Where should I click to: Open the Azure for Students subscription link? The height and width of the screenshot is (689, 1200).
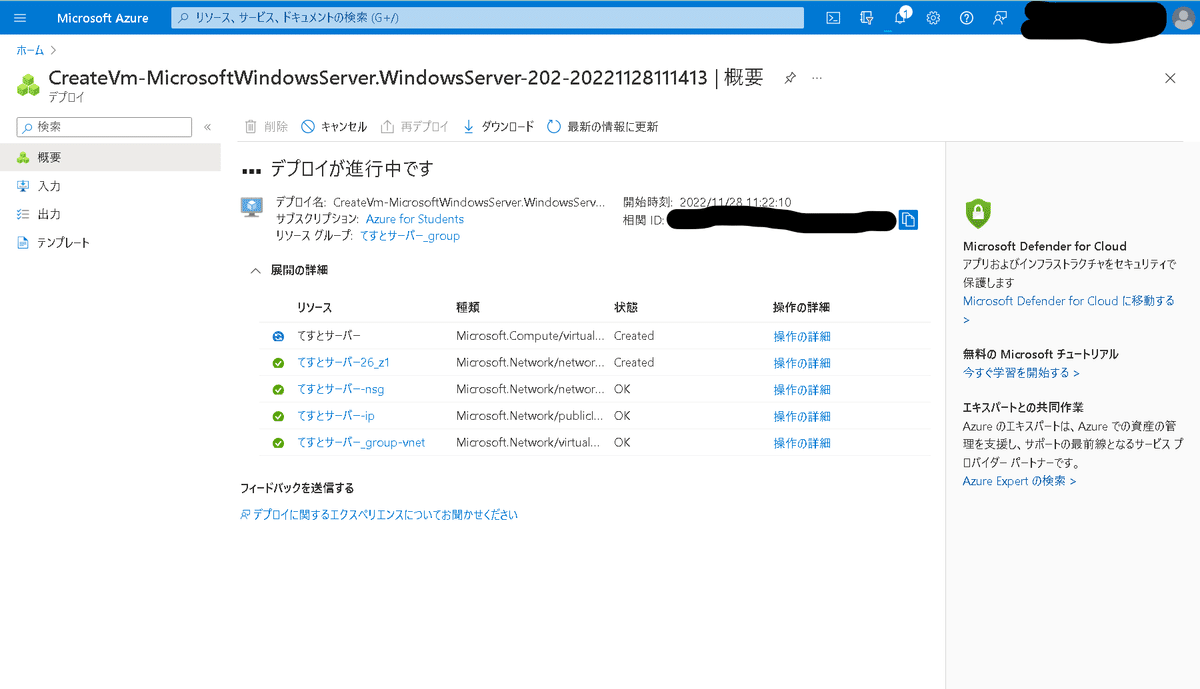click(x=415, y=219)
